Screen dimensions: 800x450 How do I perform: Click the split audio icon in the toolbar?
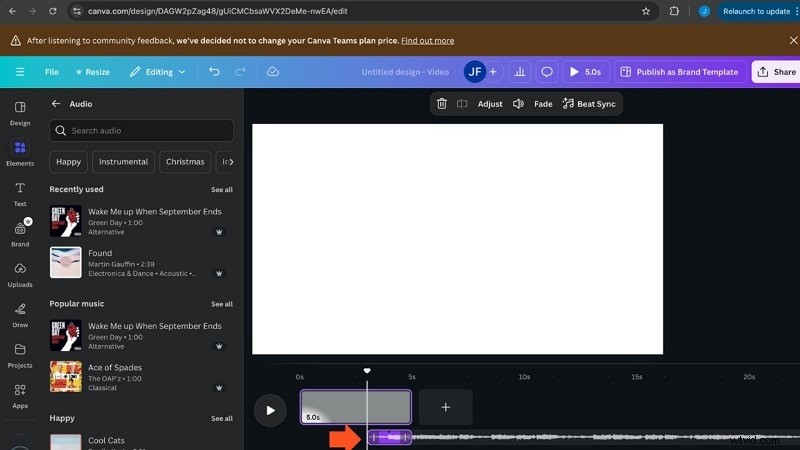tap(462, 104)
